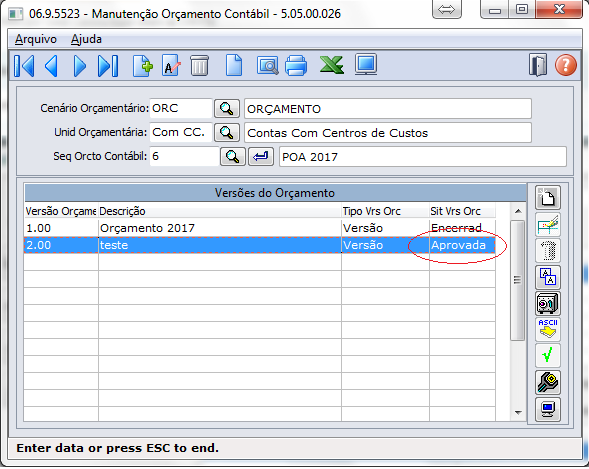Click the Sit Vrs Orc column header

click(462, 211)
